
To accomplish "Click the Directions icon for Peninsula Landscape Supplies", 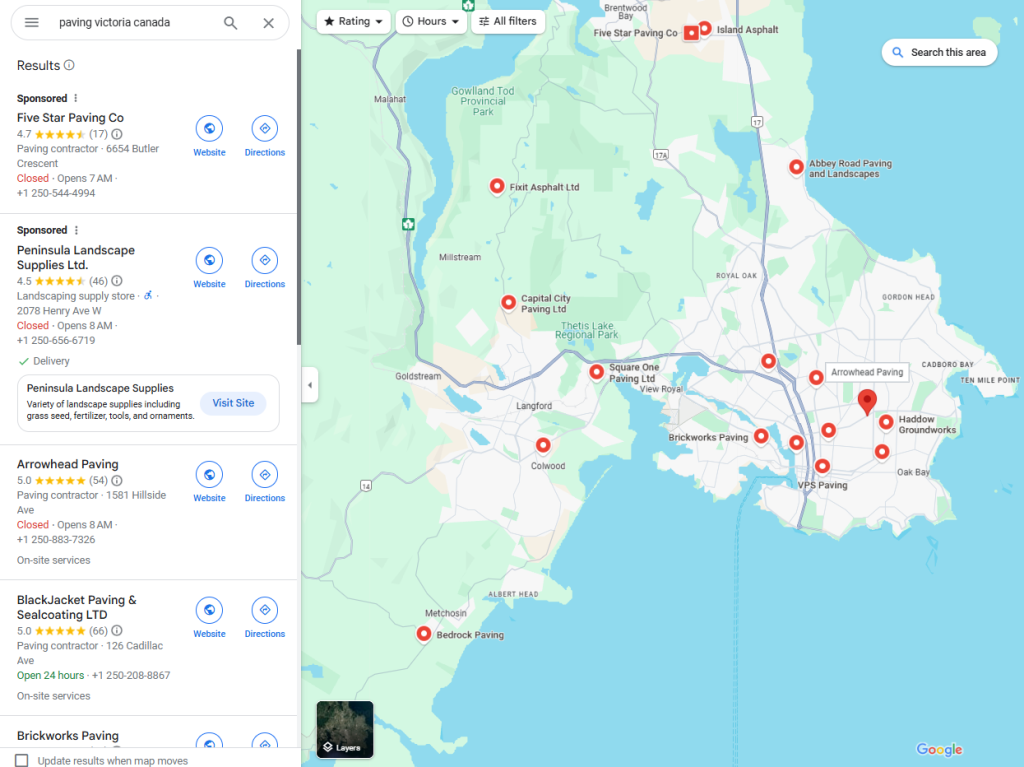I will click(x=264, y=260).
